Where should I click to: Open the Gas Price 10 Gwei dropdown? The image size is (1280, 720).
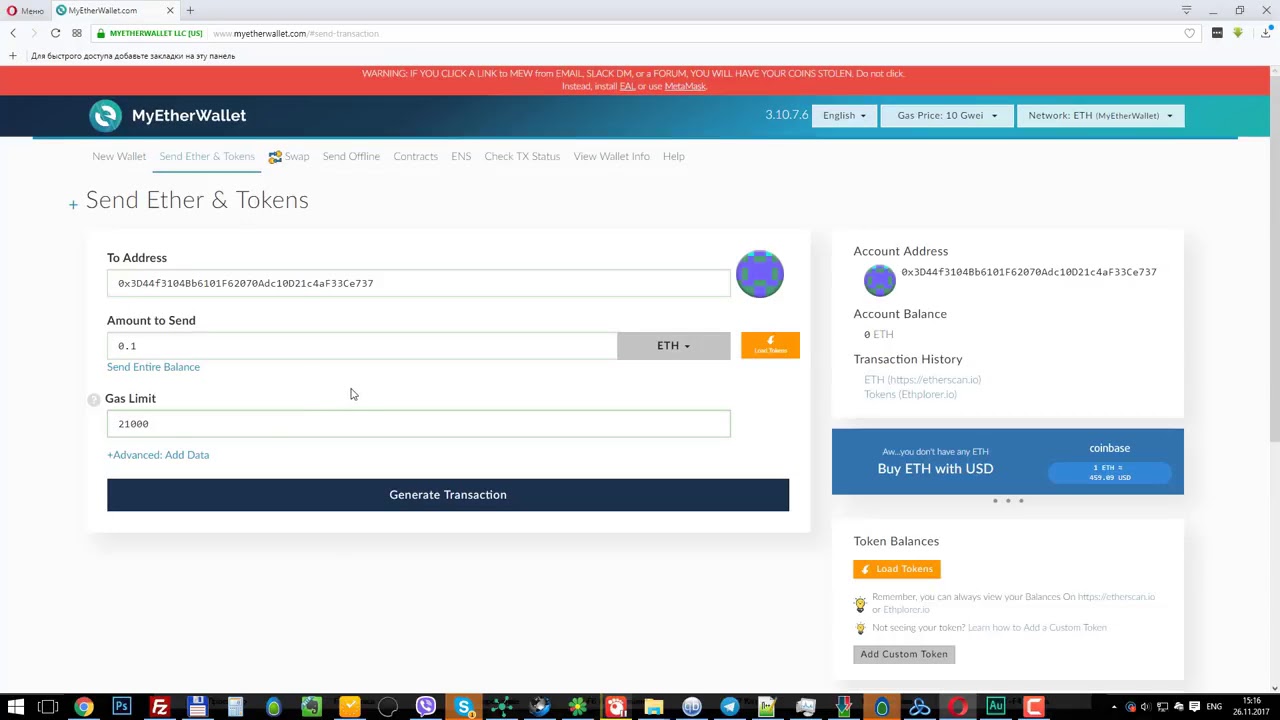coord(947,115)
